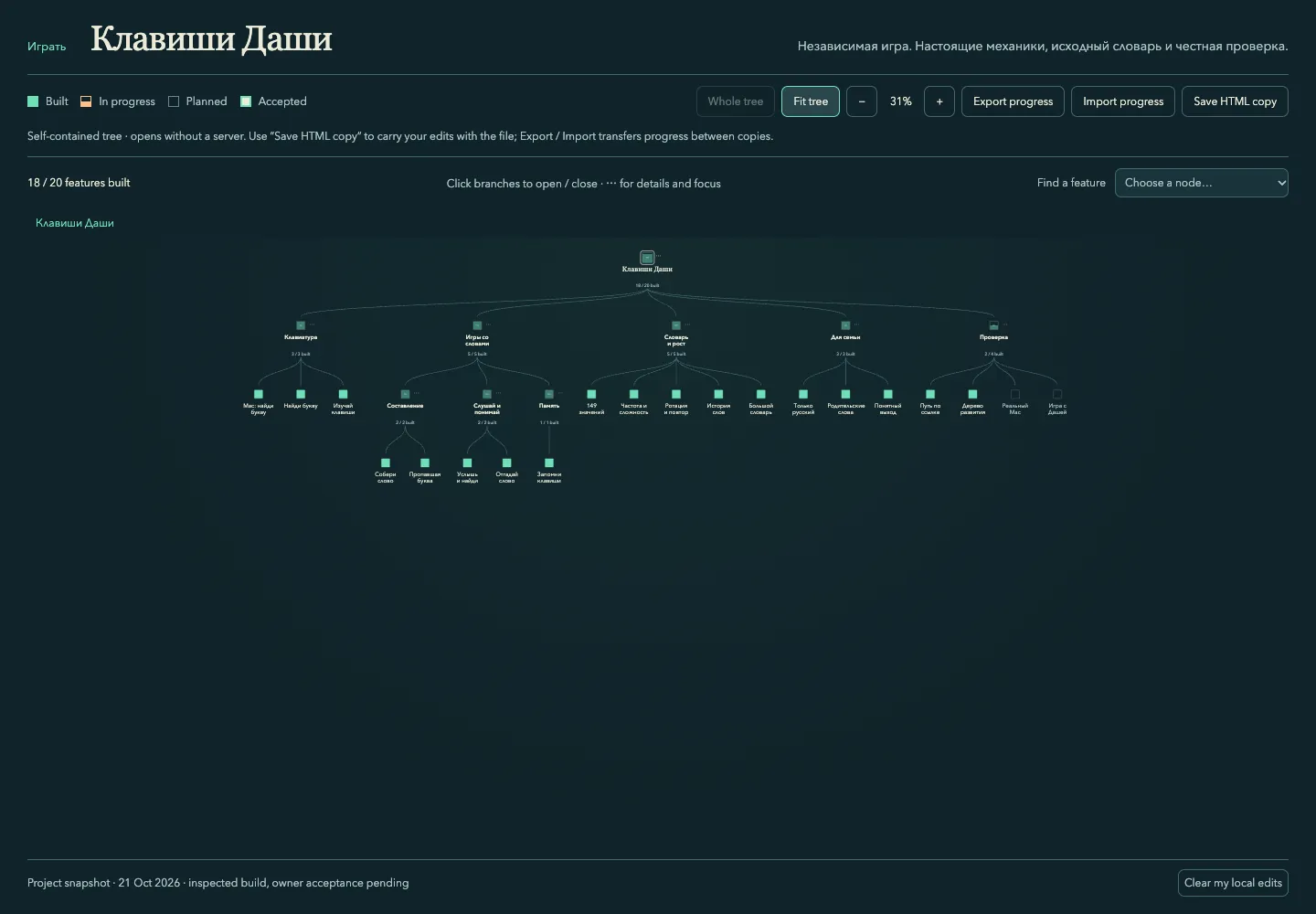
Task: Click the 'Клавиши Даши' breadcrumb above the tree
Action: click(75, 223)
